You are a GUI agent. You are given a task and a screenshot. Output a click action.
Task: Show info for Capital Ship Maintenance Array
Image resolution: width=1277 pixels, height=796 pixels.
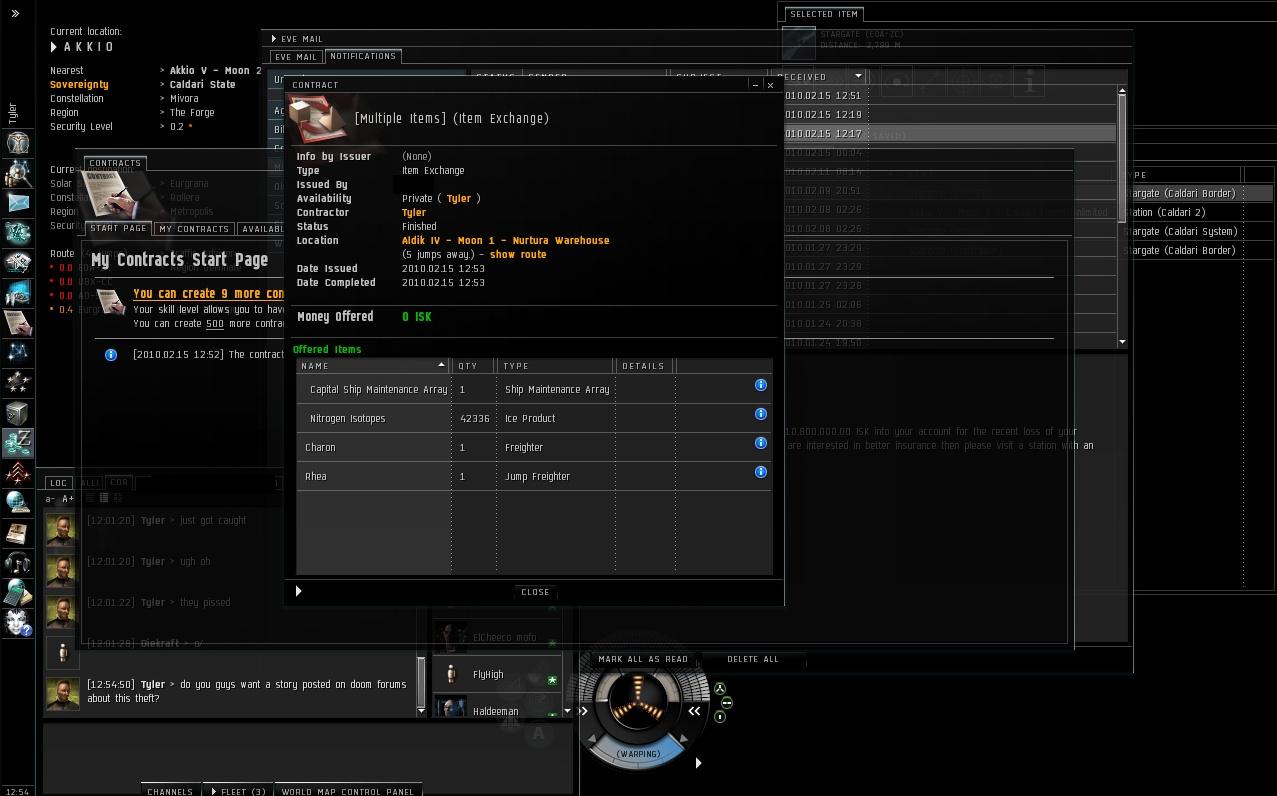760,385
